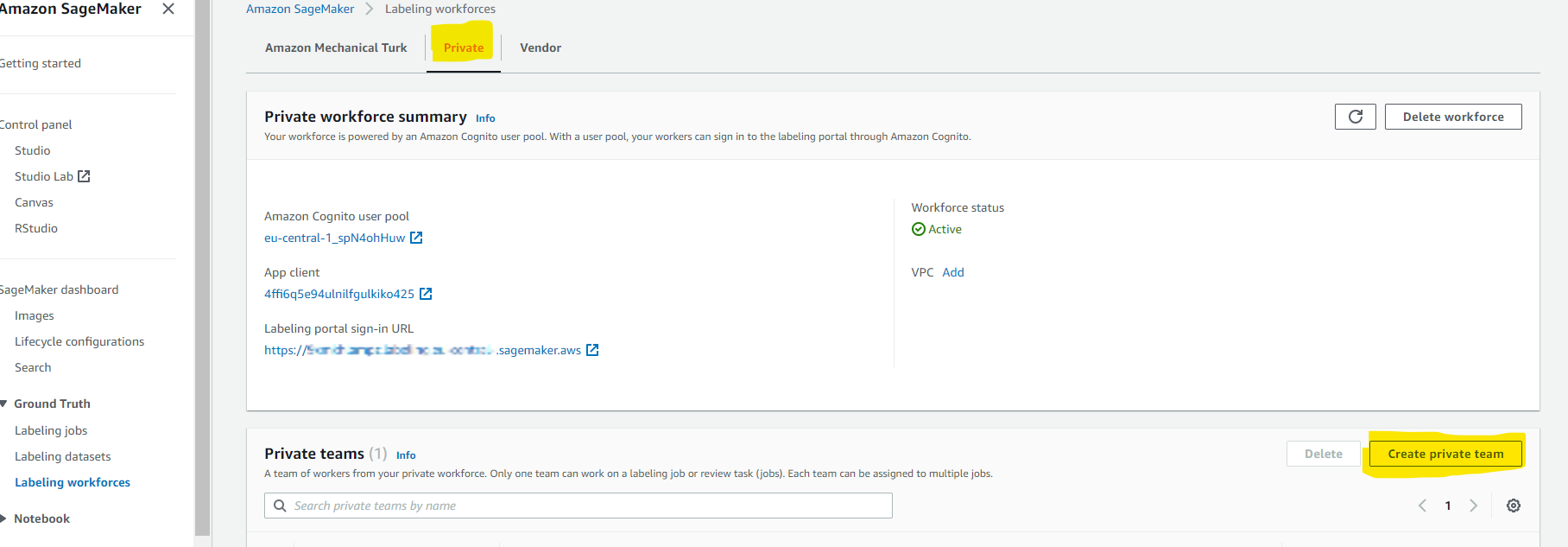Screen dimensions: 1568x547
Task: Open Studio Lab external link icon
Action: click(84, 176)
